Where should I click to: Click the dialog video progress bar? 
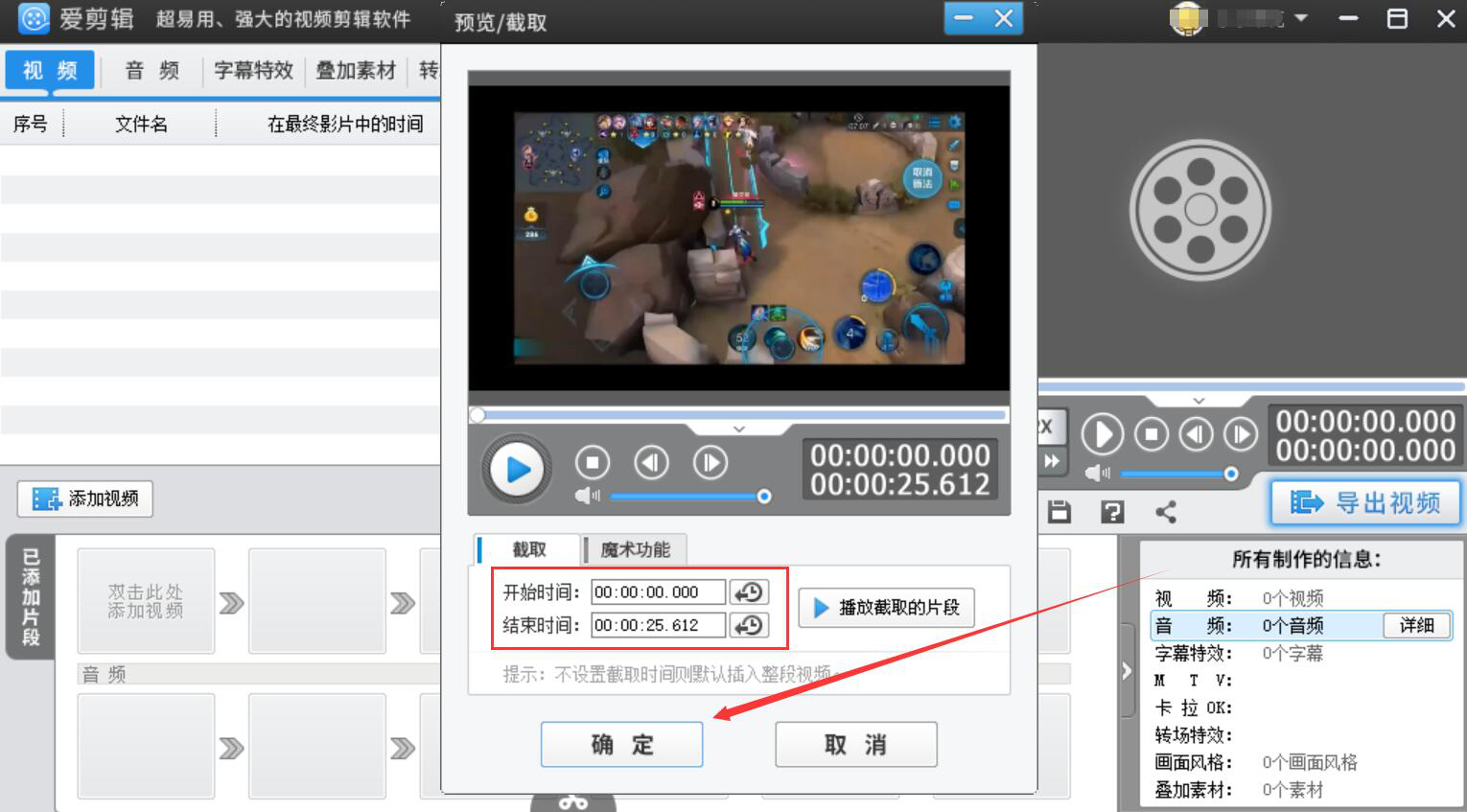[738, 415]
